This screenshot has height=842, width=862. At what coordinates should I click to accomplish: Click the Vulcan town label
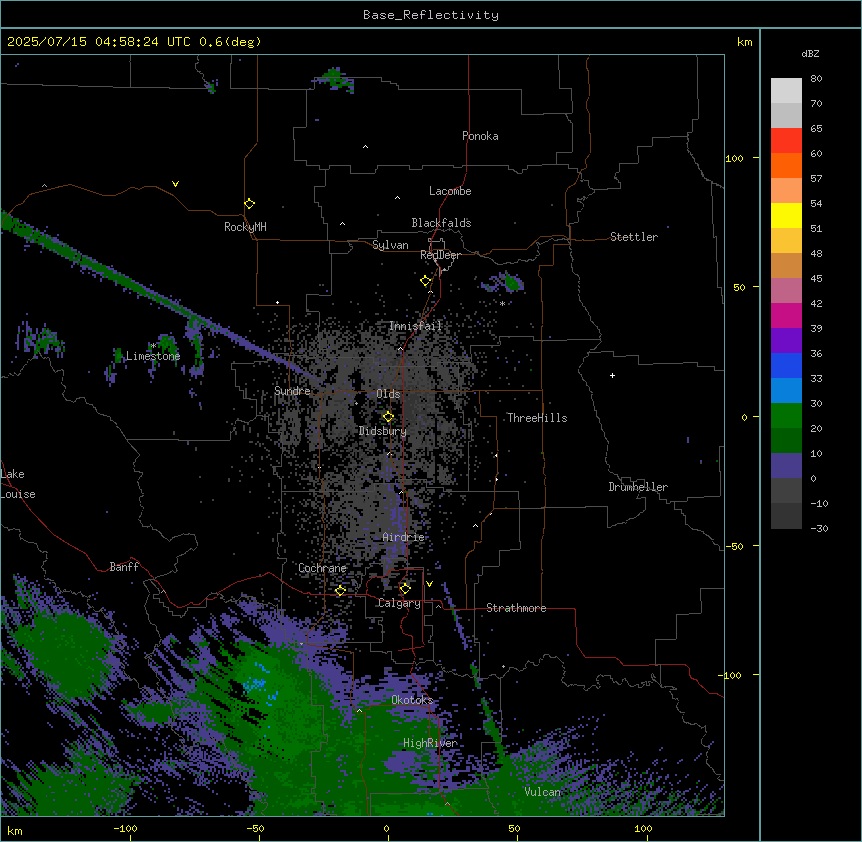point(543,792)
